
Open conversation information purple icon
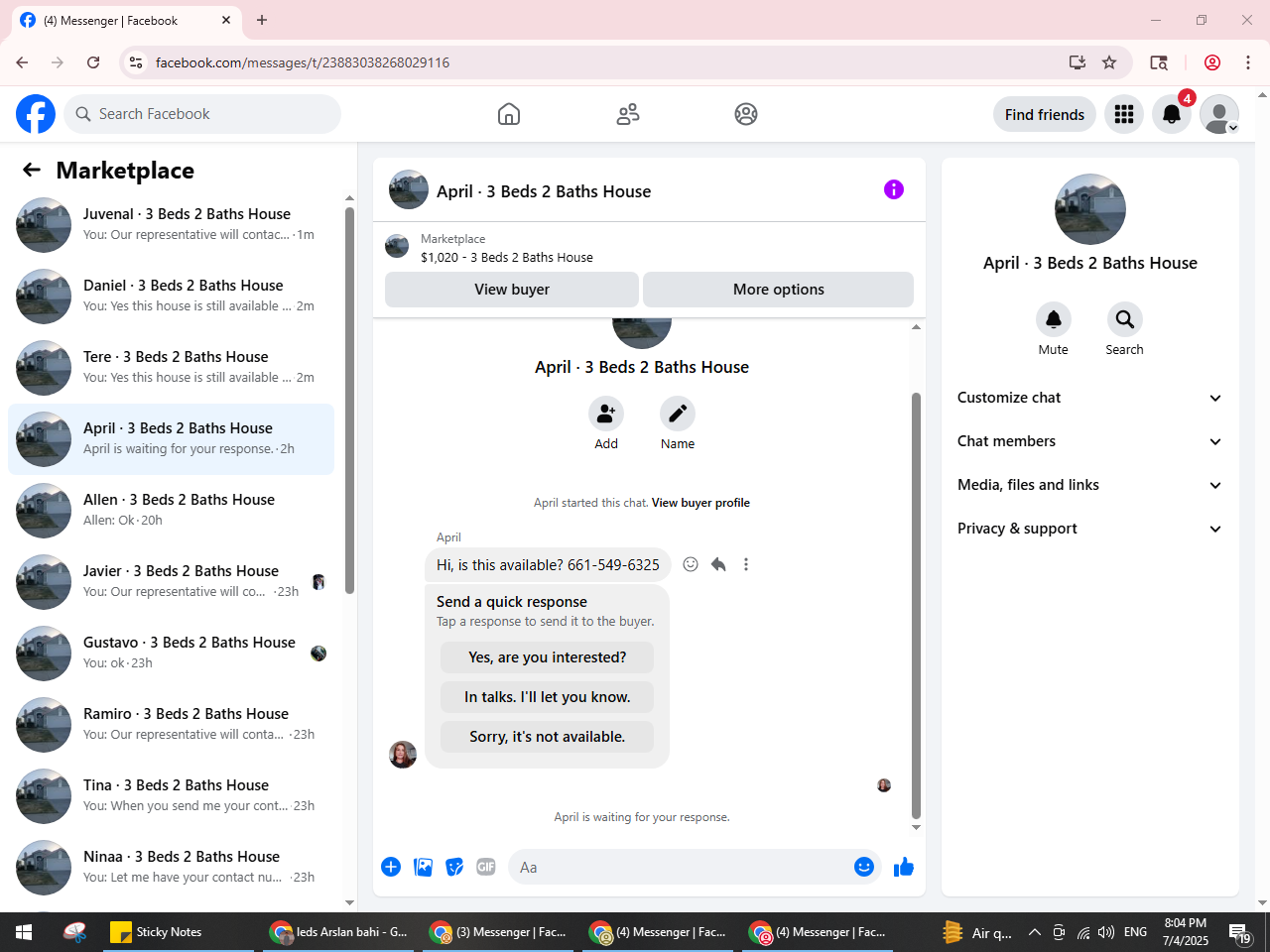click(894, 189)
